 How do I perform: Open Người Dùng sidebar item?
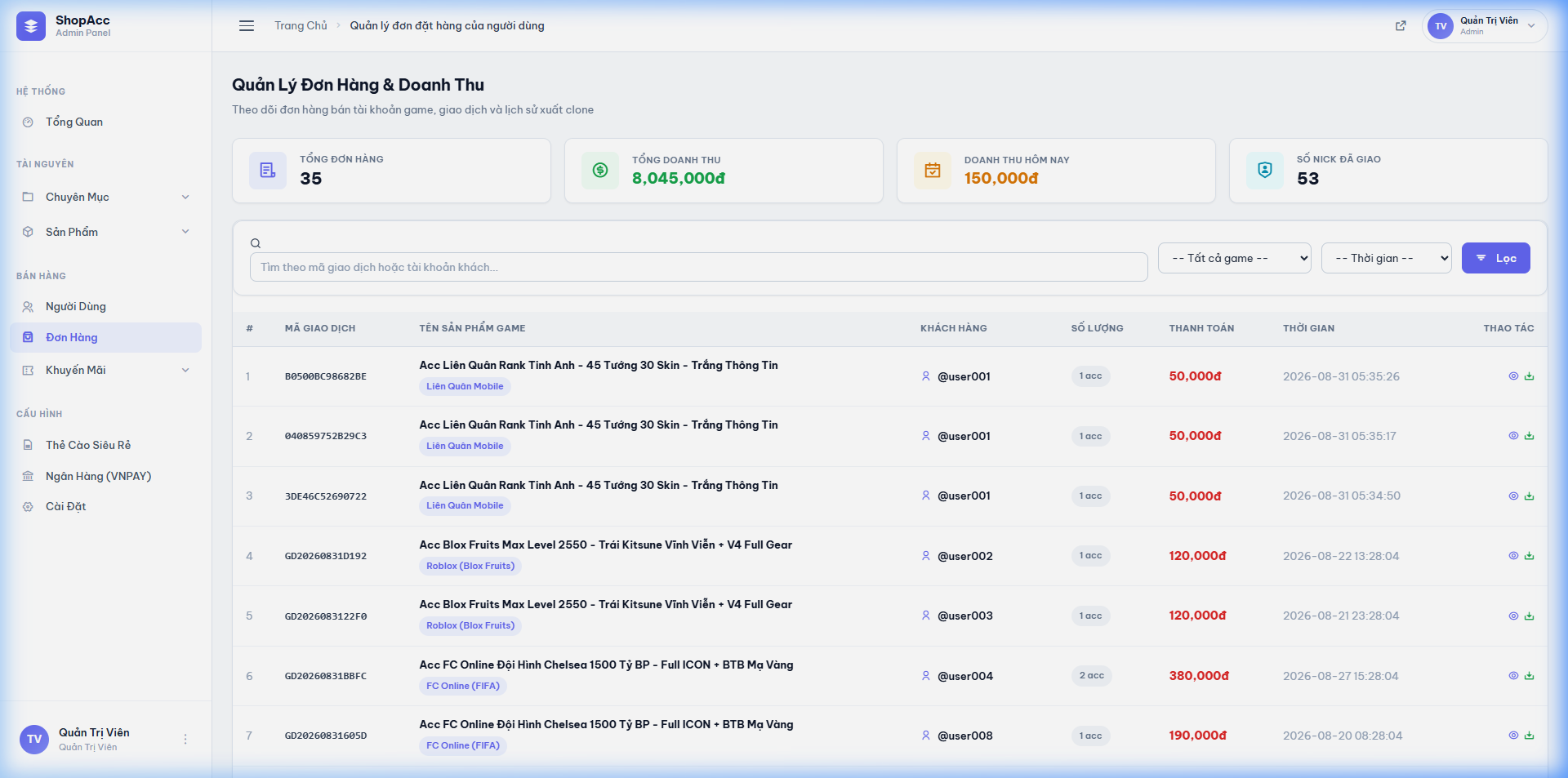pos(105,306)
